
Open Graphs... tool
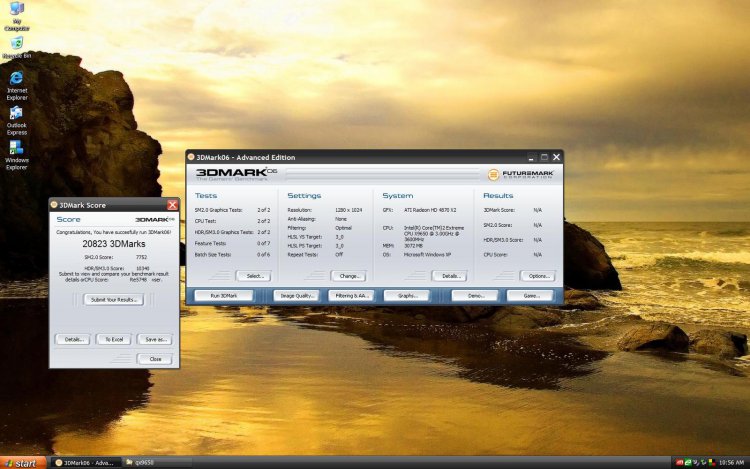click(x=407, y=296)
